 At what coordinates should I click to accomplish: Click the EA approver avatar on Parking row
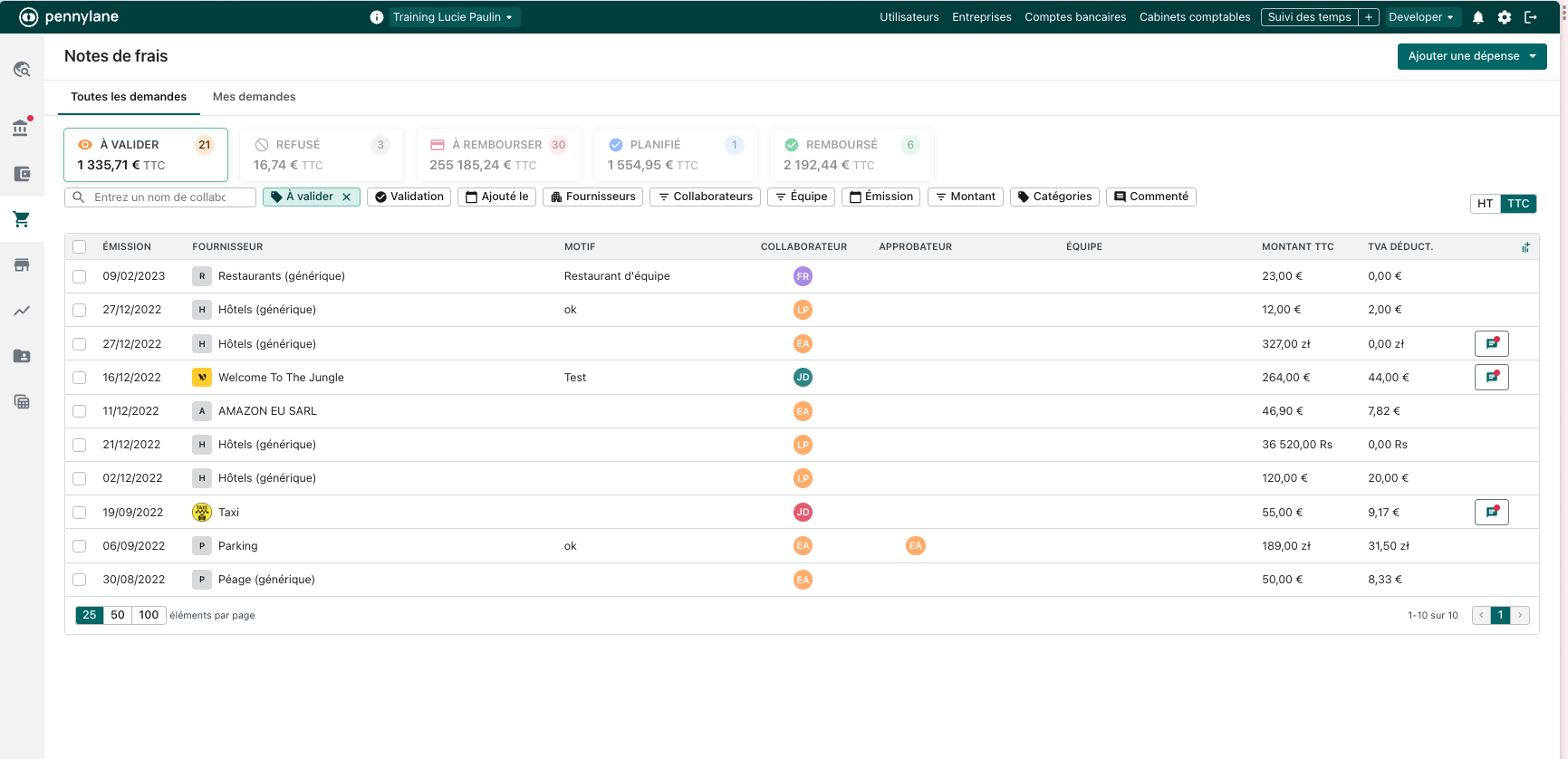click(x=916, y=546)
